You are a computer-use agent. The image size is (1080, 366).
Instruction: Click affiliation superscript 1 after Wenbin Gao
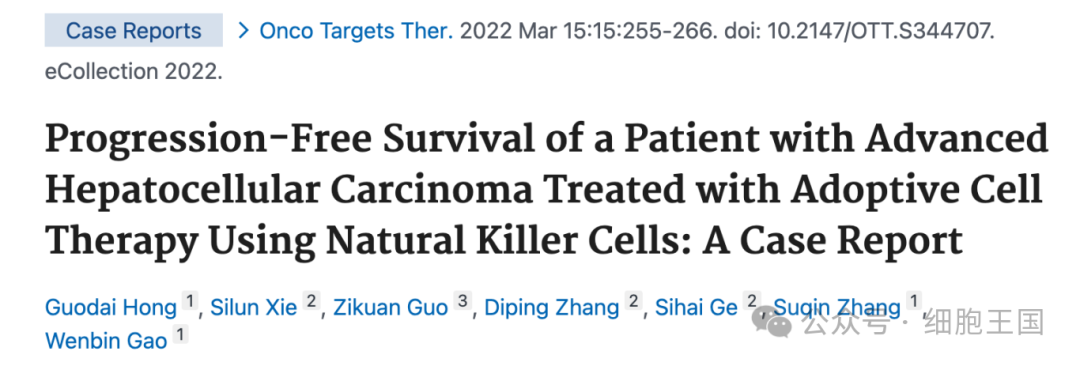click(x=180, y=335)
